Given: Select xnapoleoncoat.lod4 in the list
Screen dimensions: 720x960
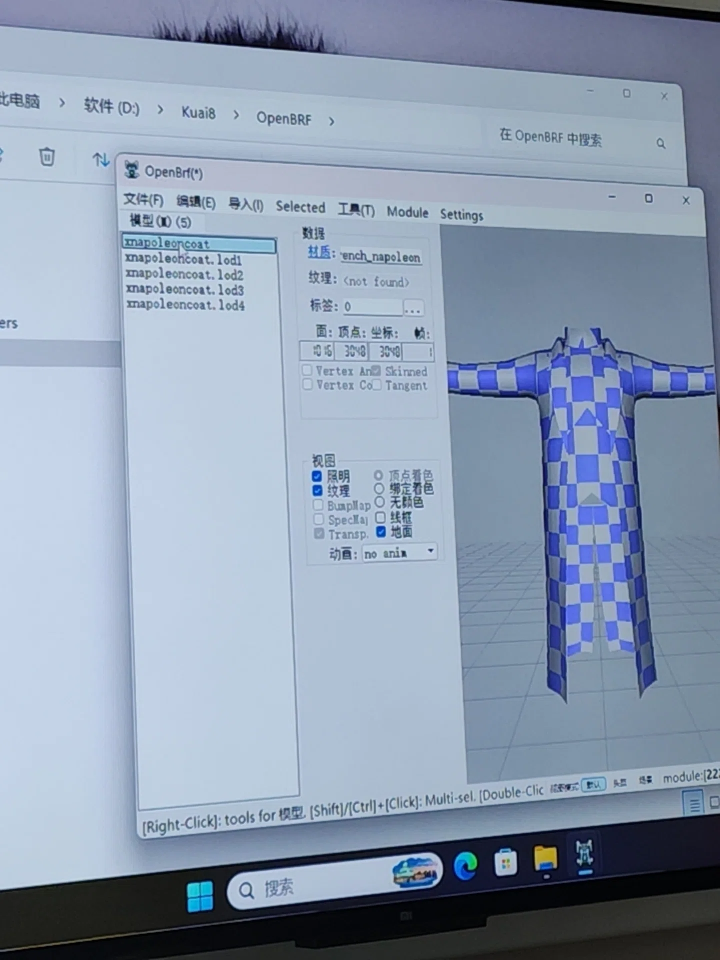Looking at the screenshot, I should (186, 304).
